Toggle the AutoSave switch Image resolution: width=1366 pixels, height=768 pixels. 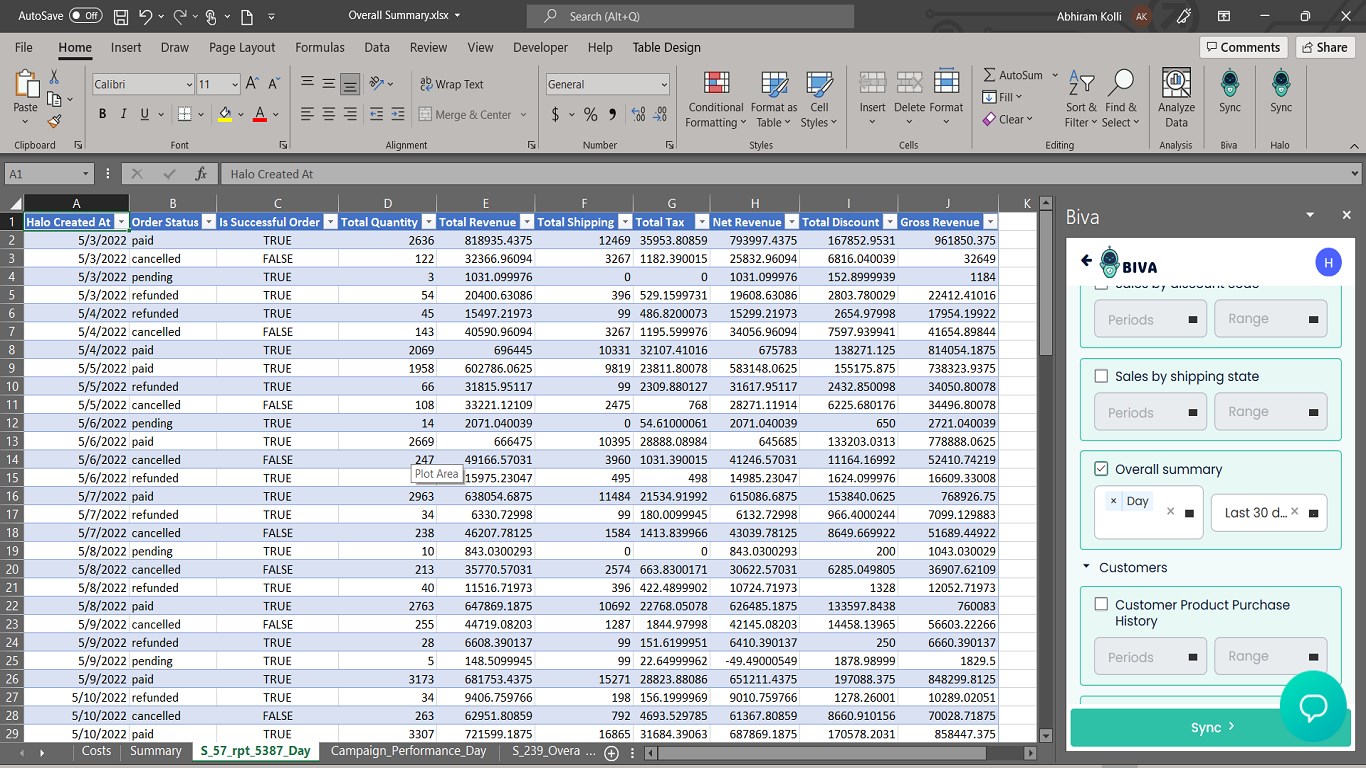click(x=85, y=16)
